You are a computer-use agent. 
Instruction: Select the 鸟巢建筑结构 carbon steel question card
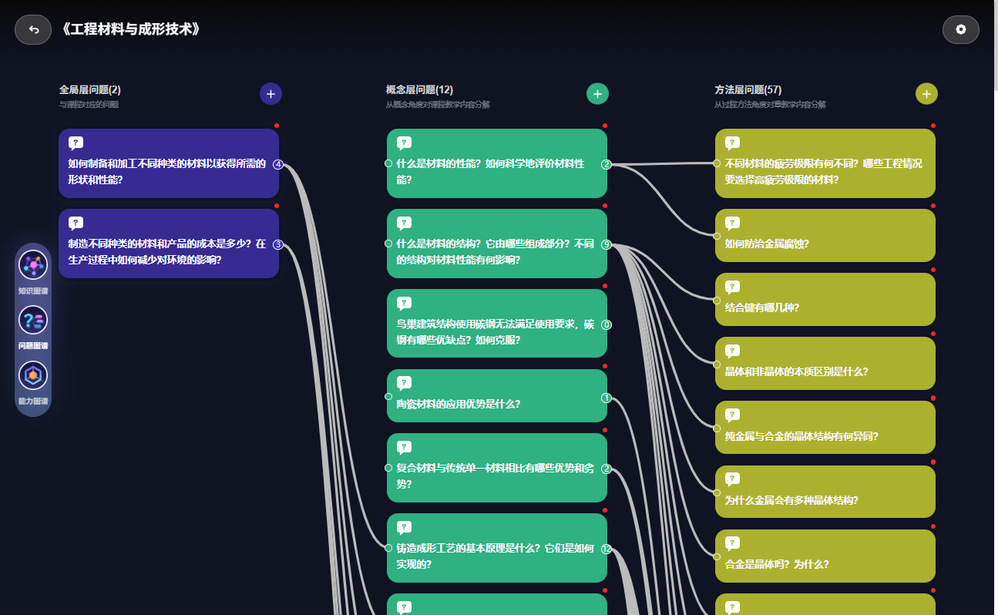coord(496,324)
